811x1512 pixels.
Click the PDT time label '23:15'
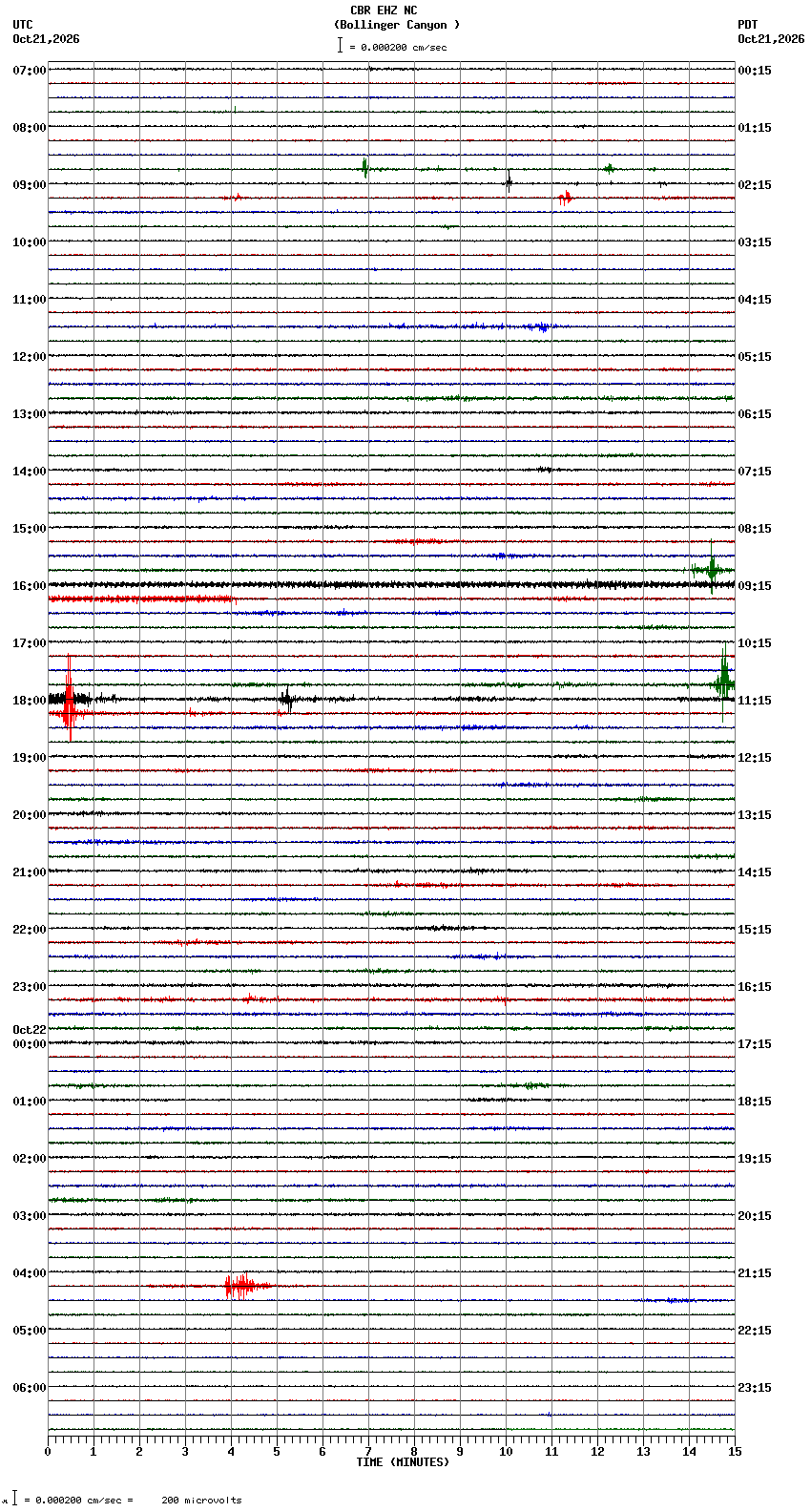[755, 1388]
